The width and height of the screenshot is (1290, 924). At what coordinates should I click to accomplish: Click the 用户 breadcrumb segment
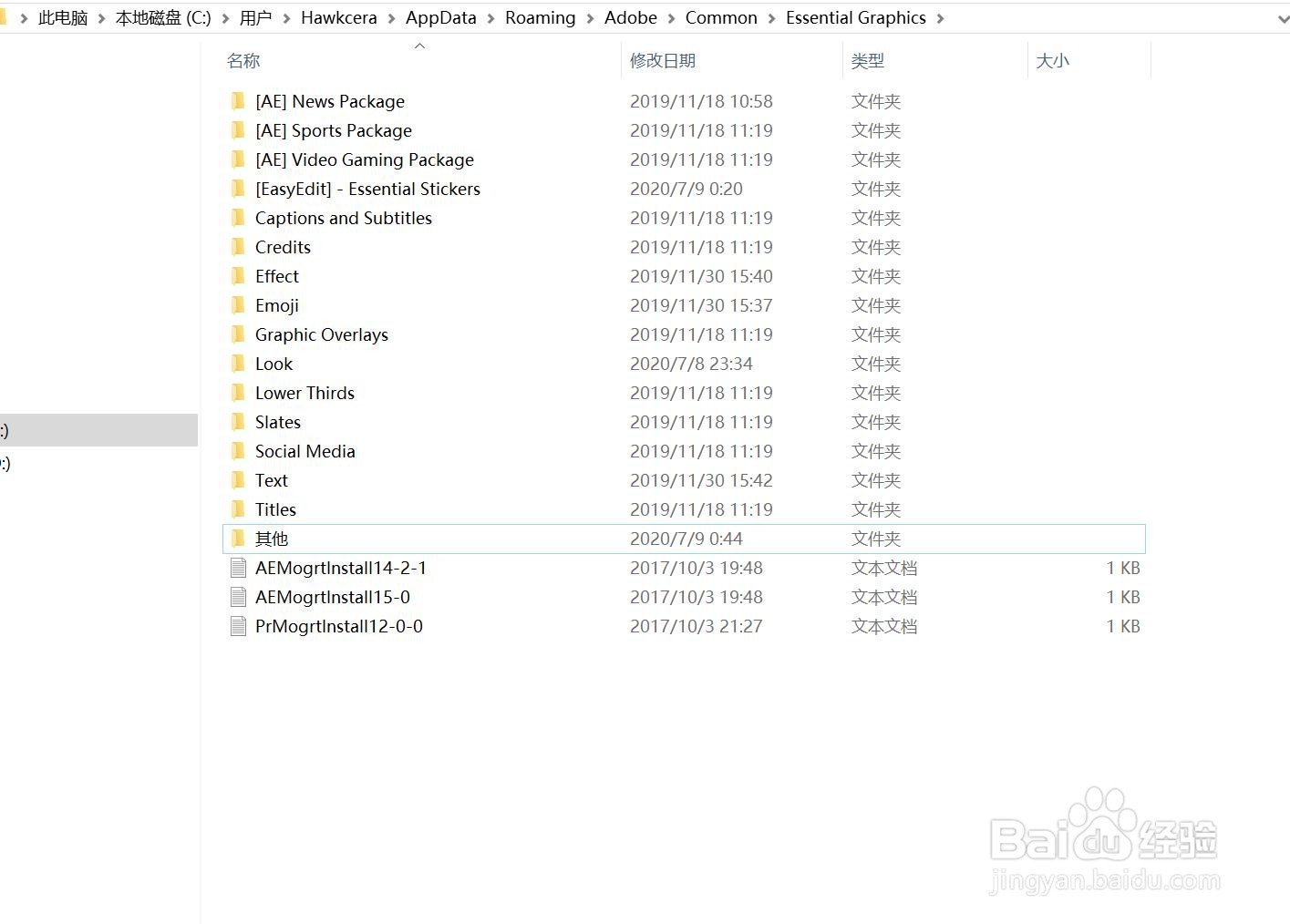pyautogui.click(x=256, y=18)
